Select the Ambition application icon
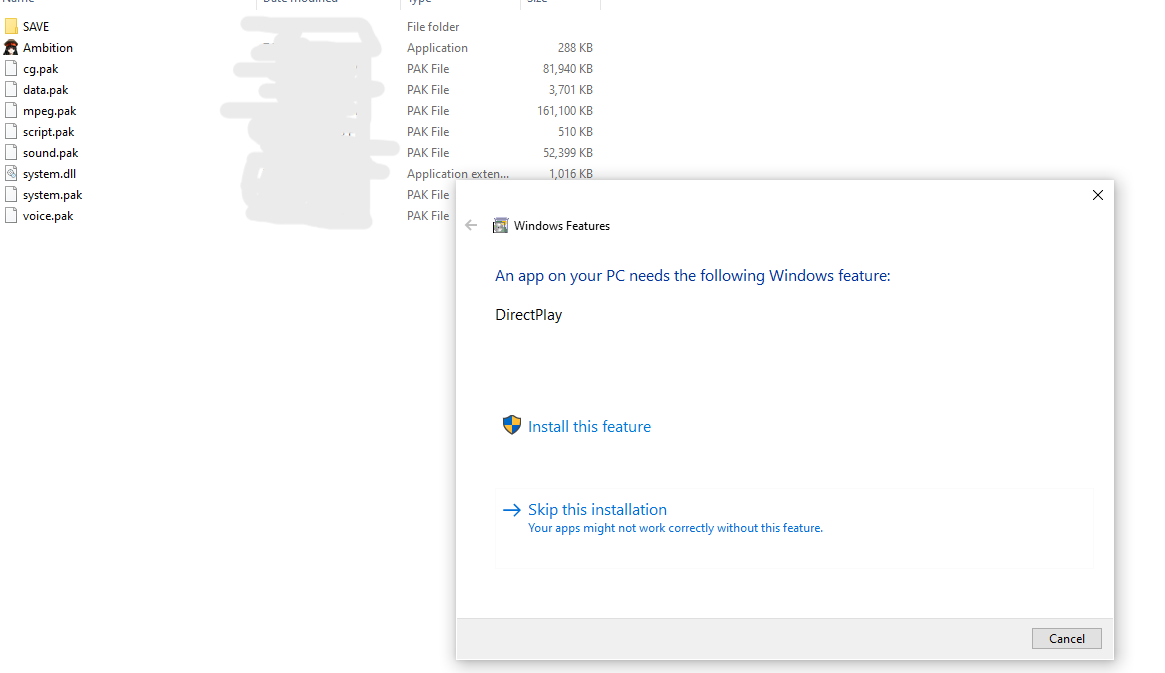This screenshot has width=1165, height=673. click(11, 48)
